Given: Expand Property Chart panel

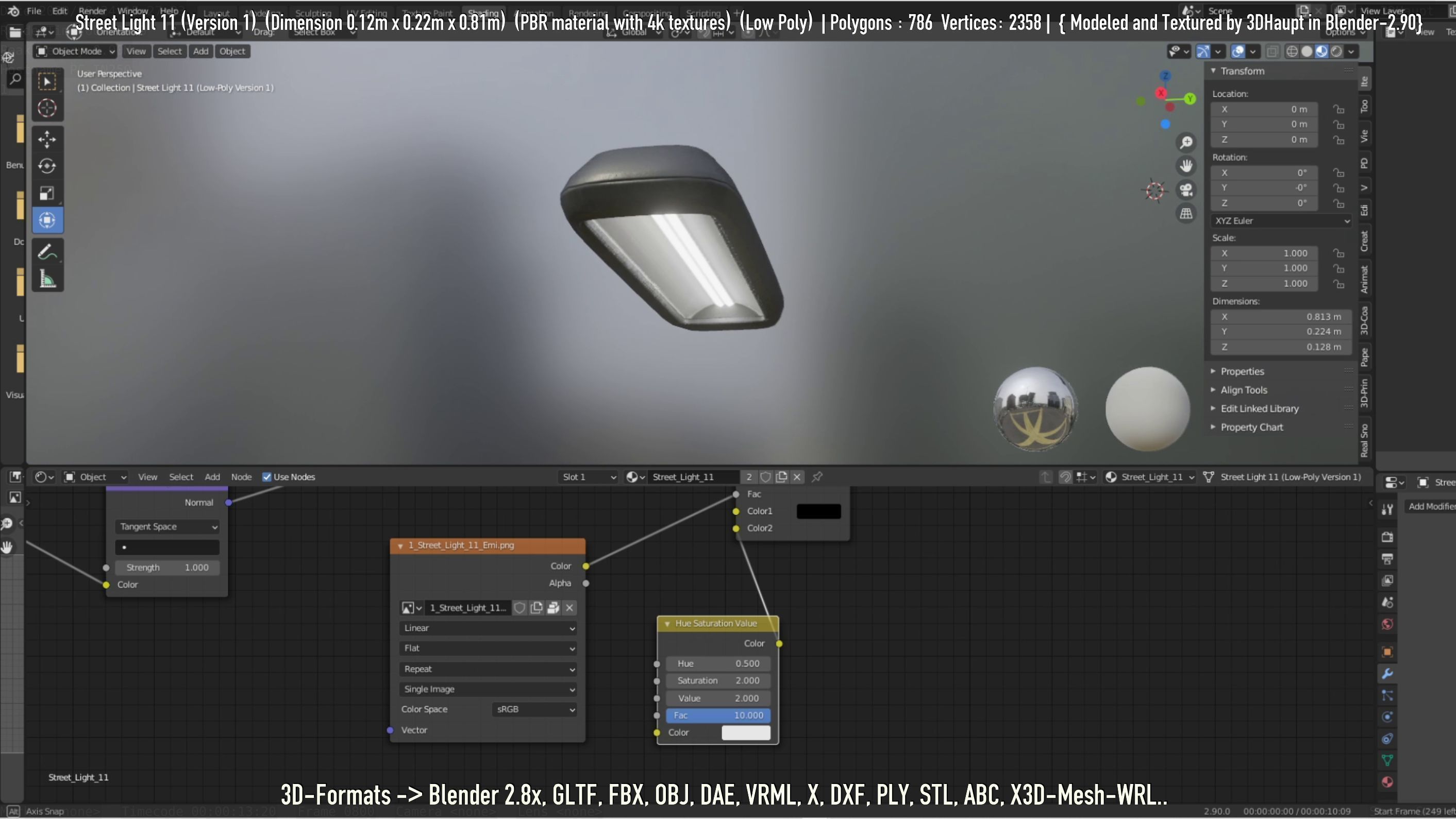Looking at the screenshot, I should (1251, 427).
